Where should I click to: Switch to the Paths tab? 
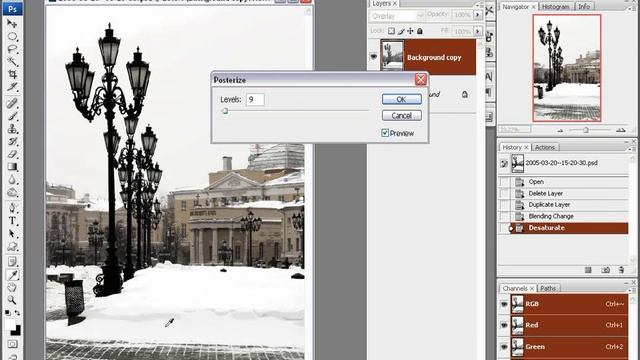(x=548, y=289)
